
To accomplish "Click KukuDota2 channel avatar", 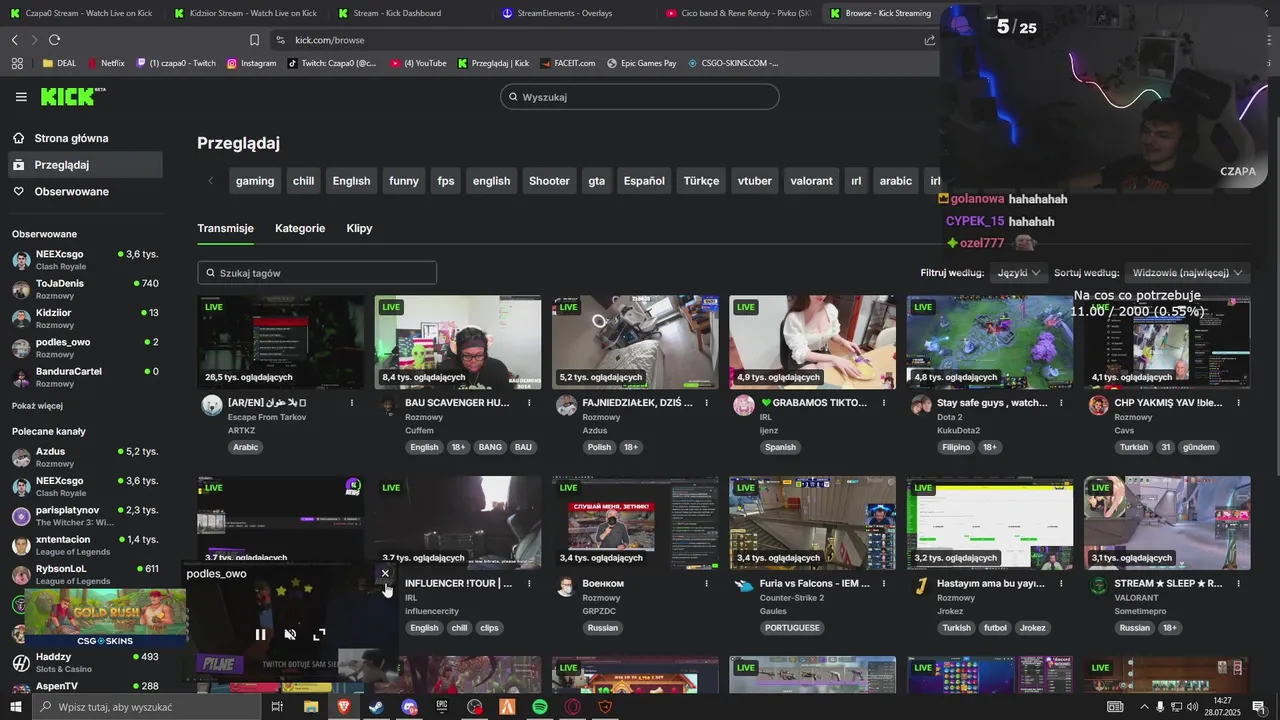I will tap(921, 405).
